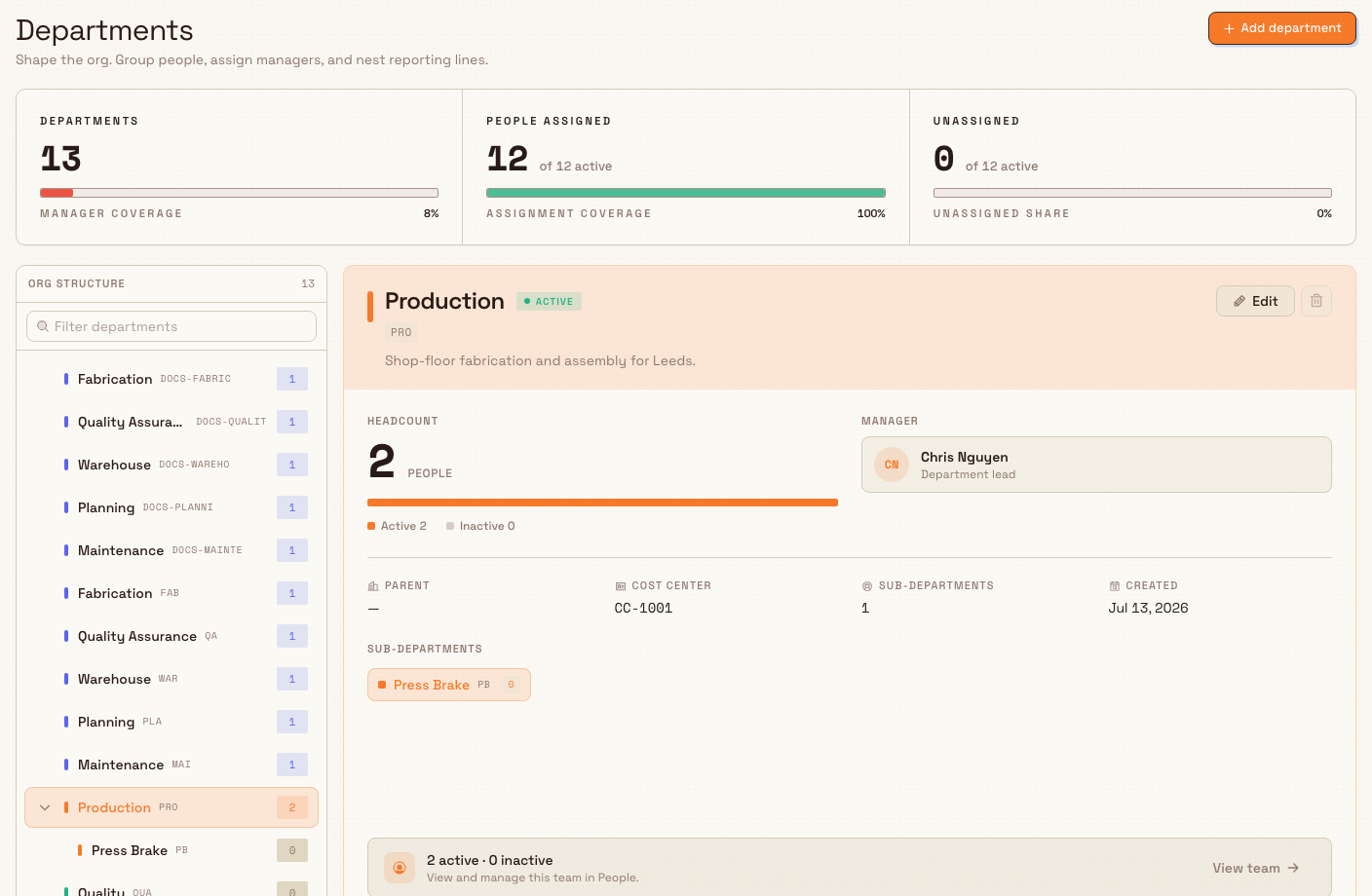Click the Jul 13, 2026 created date
The height and width of the screenshot is (896, 1372).
[x=1148, y=608]
